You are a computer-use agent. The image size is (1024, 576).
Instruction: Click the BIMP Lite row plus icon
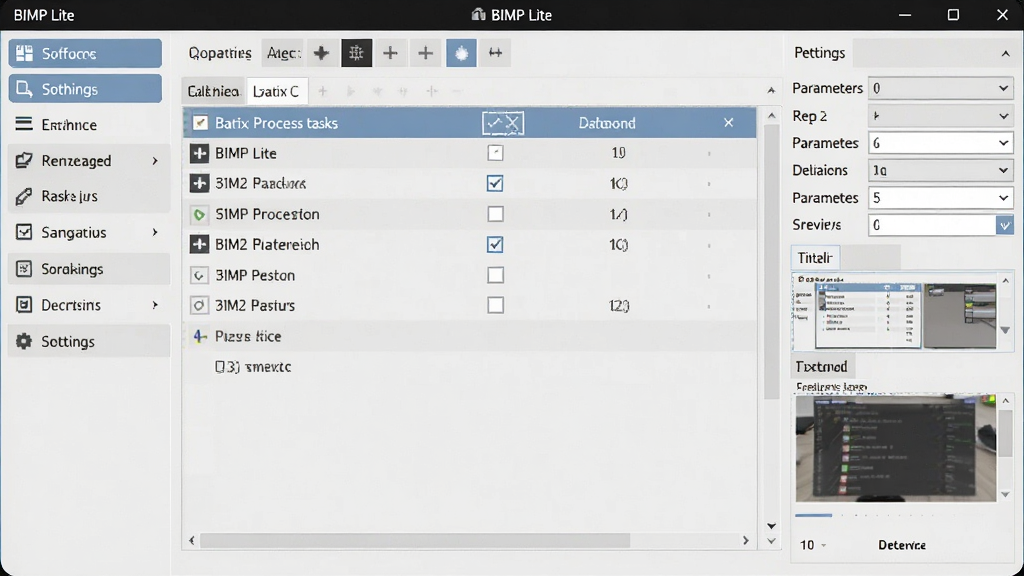199,153
